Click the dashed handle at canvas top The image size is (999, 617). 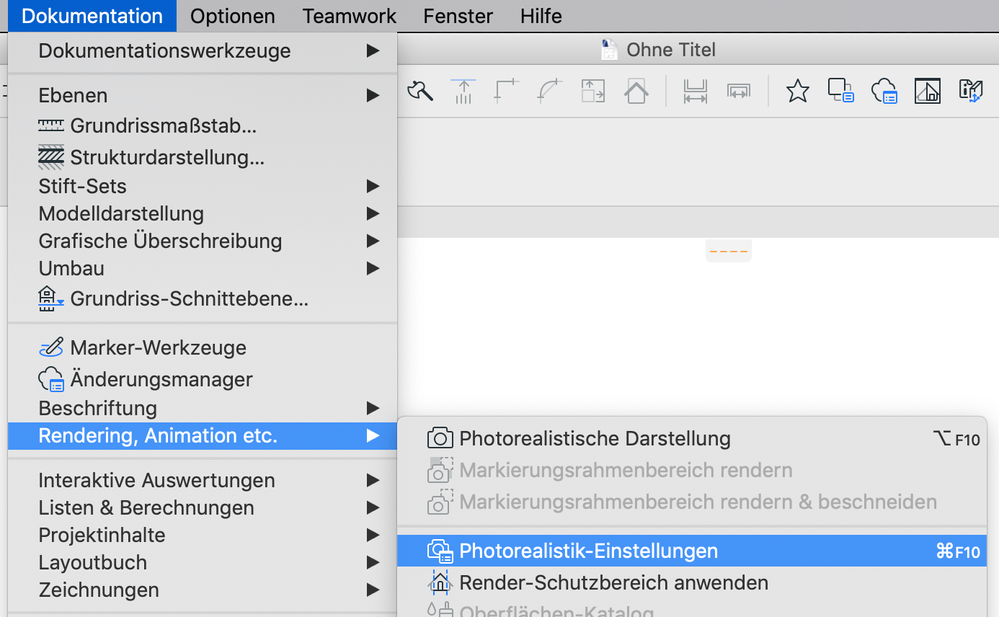[728, 251]
